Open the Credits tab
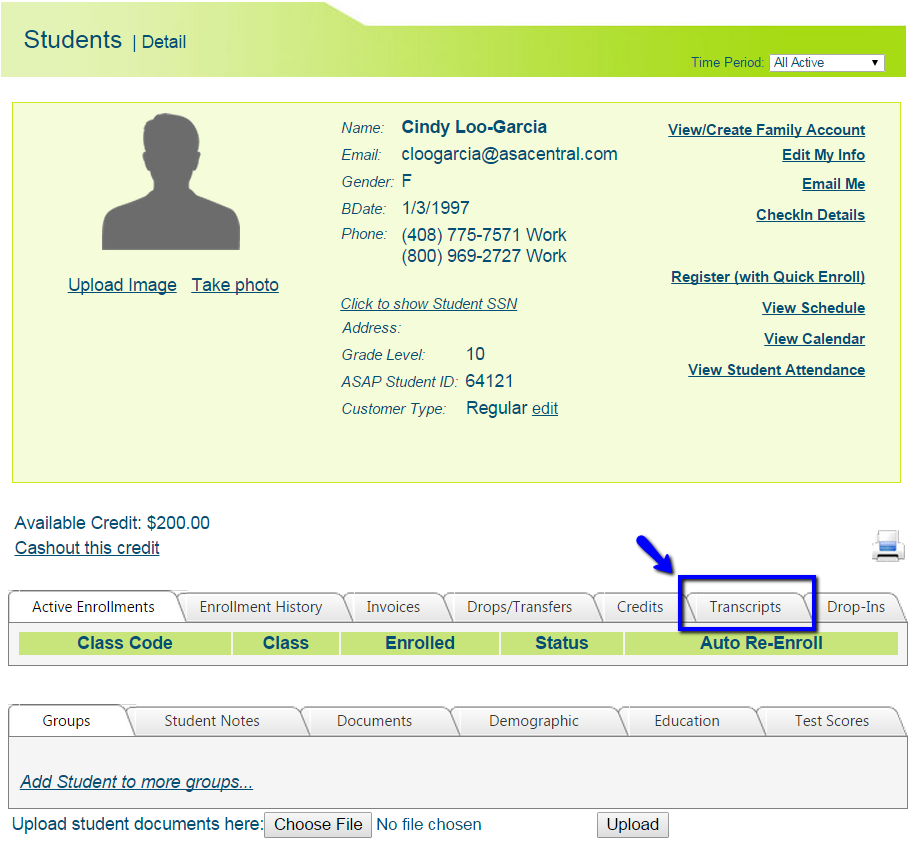Viewport: 916px width, 858px height. (640, 607)
